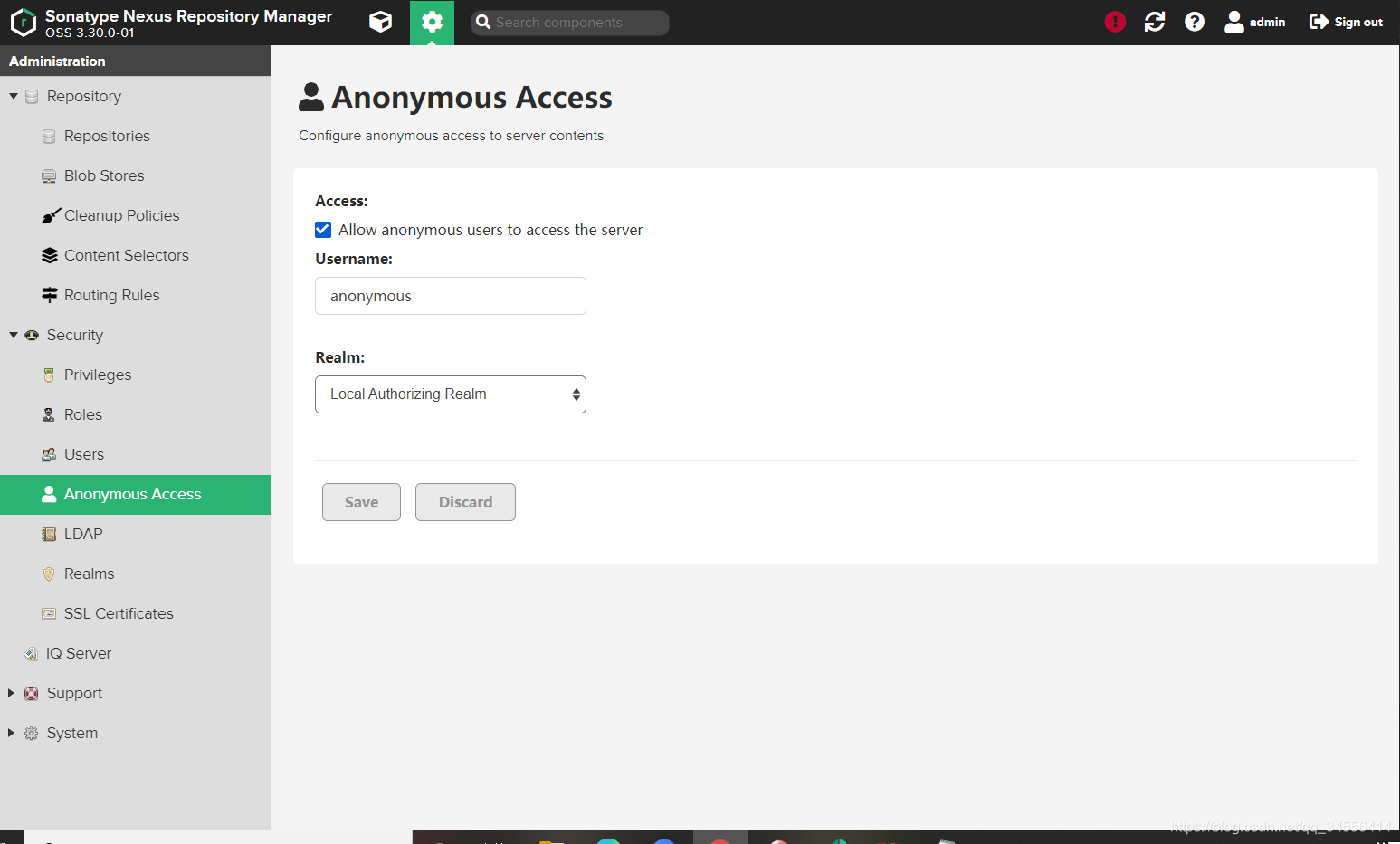Select Anonymous Access menu entry
Screen dimensions: 1400x844
tap(136, 494)
